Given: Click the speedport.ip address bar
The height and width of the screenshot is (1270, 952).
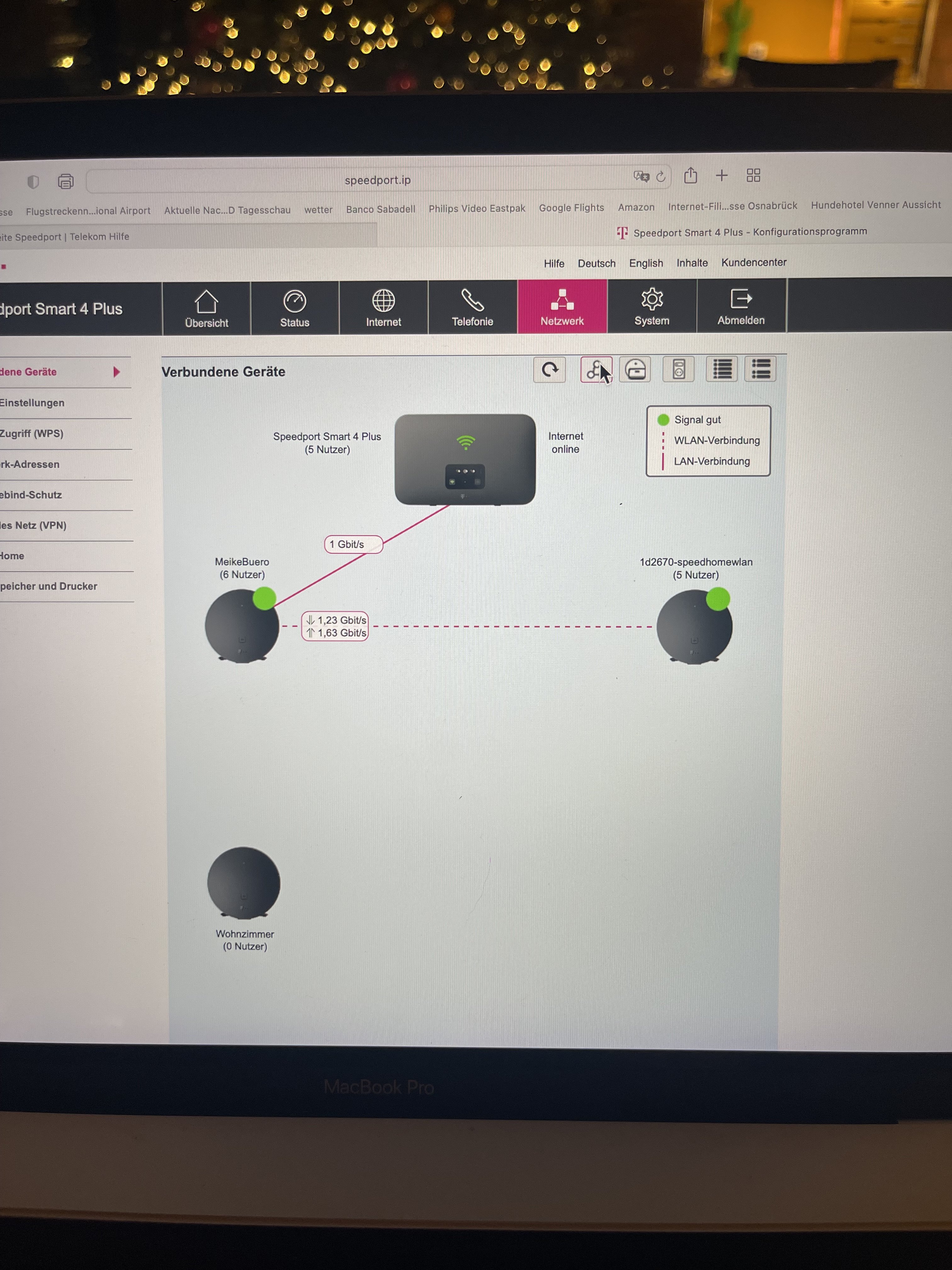Looking at the screenshot, I should click(377, 180).
